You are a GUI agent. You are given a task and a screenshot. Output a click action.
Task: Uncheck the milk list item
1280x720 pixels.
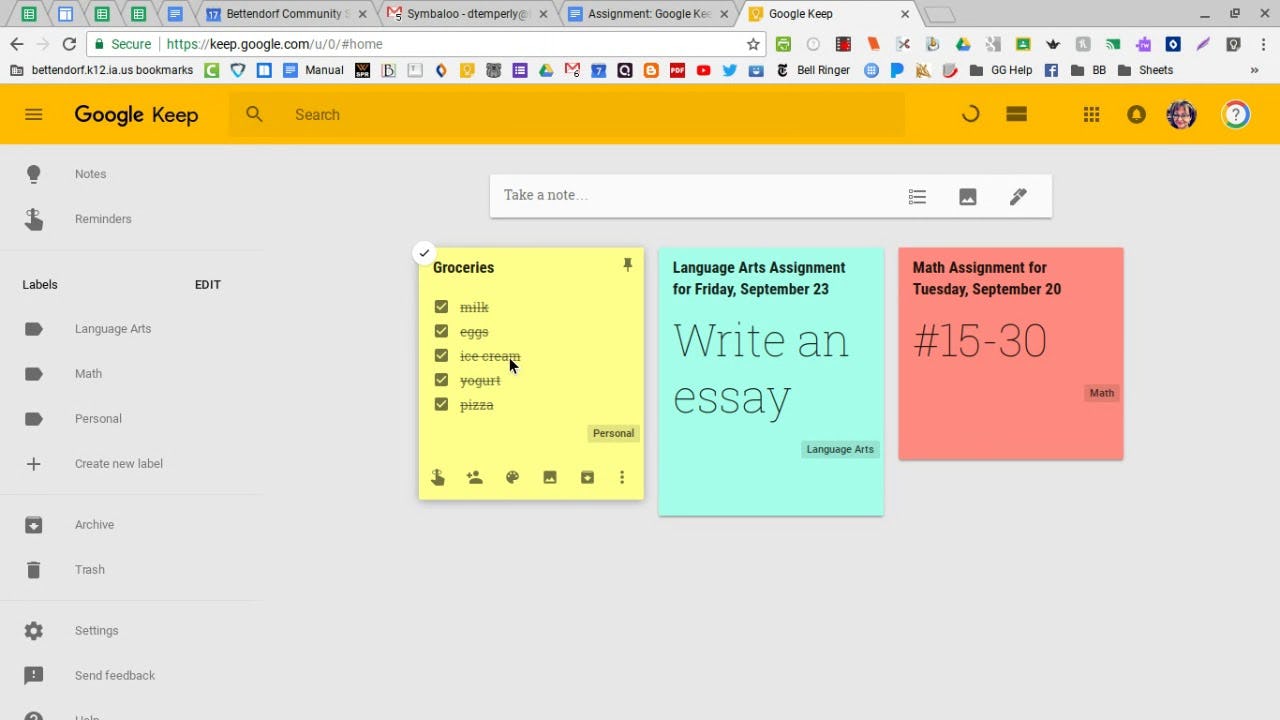pyautogui.click(x=441, y=306)
